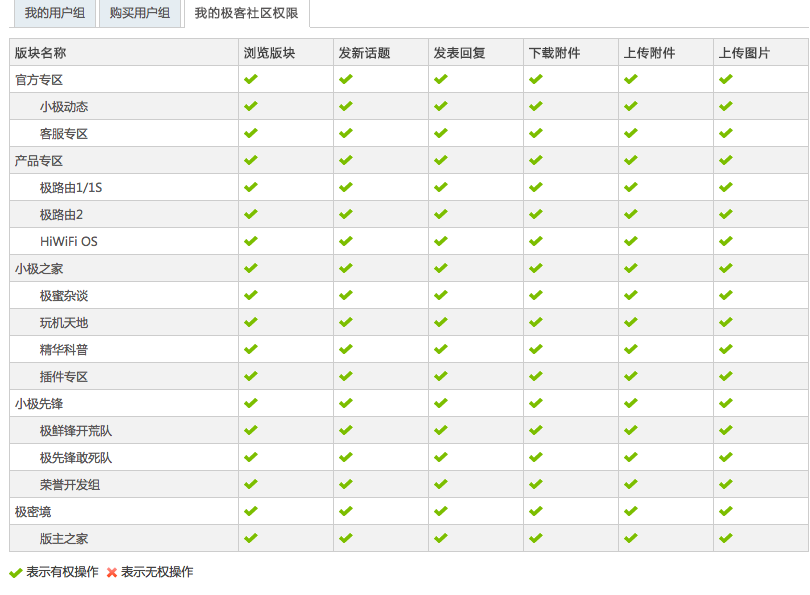Select the 精华科普 row name
810x595 pixels.
(x=64, y=350)
